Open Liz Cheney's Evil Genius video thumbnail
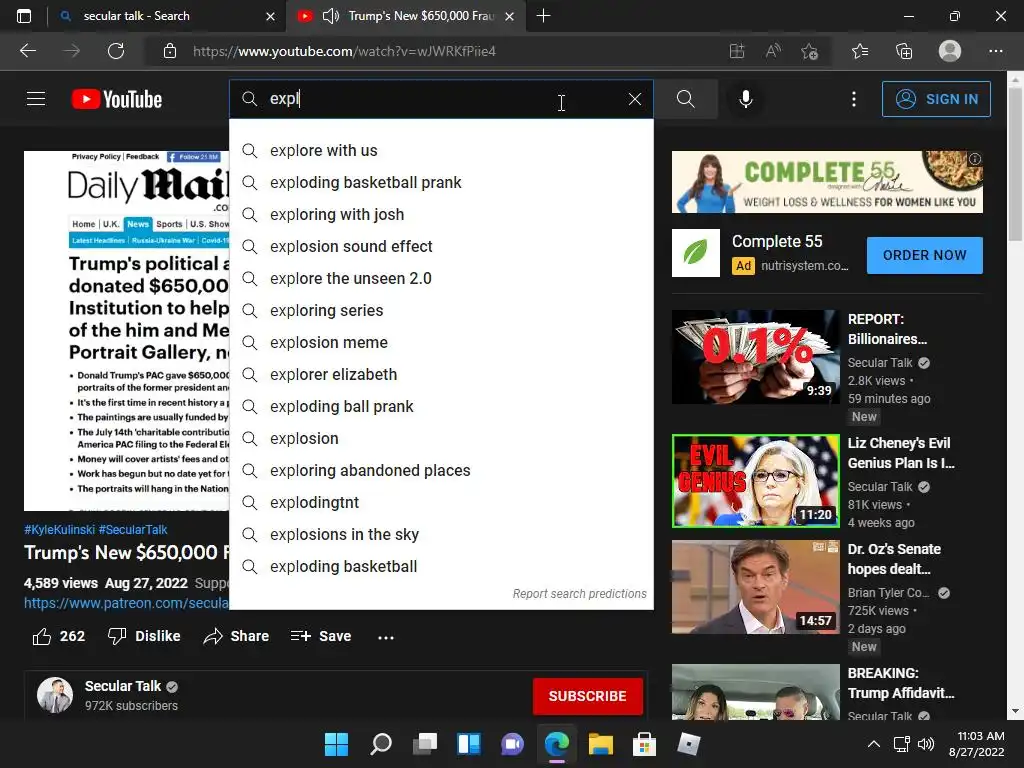 756,481
